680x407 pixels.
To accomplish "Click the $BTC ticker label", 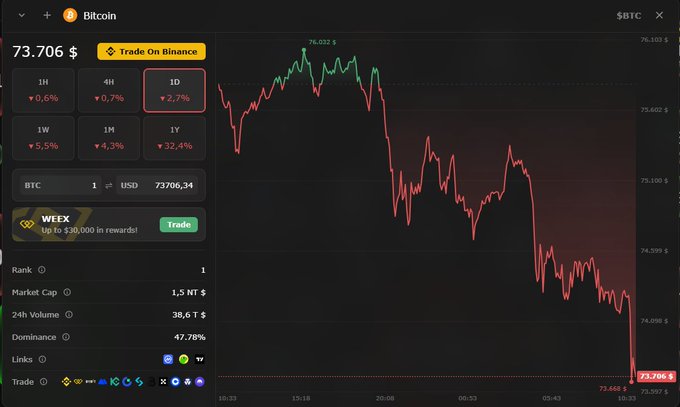I will (x=629, y=16).
